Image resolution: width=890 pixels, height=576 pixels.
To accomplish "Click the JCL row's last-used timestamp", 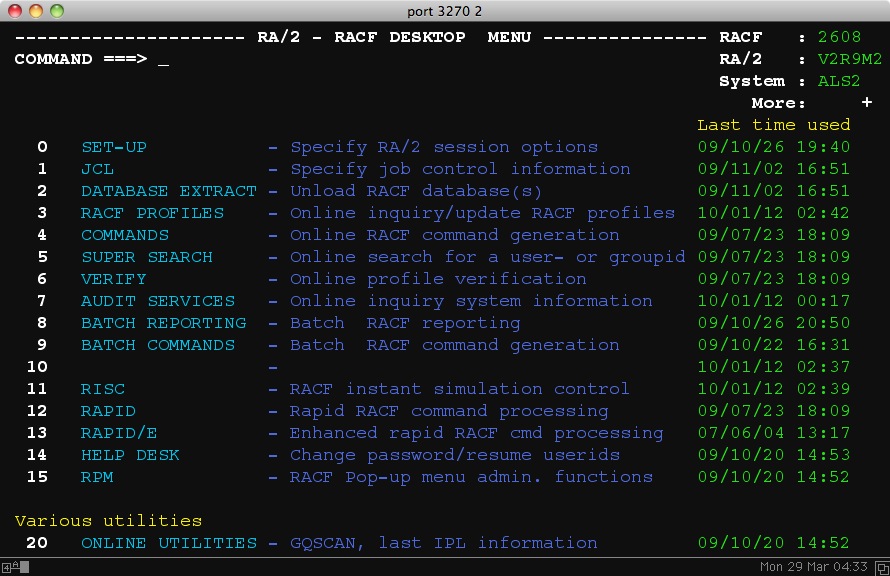I will pyautogui.click(x=774, y=169).
